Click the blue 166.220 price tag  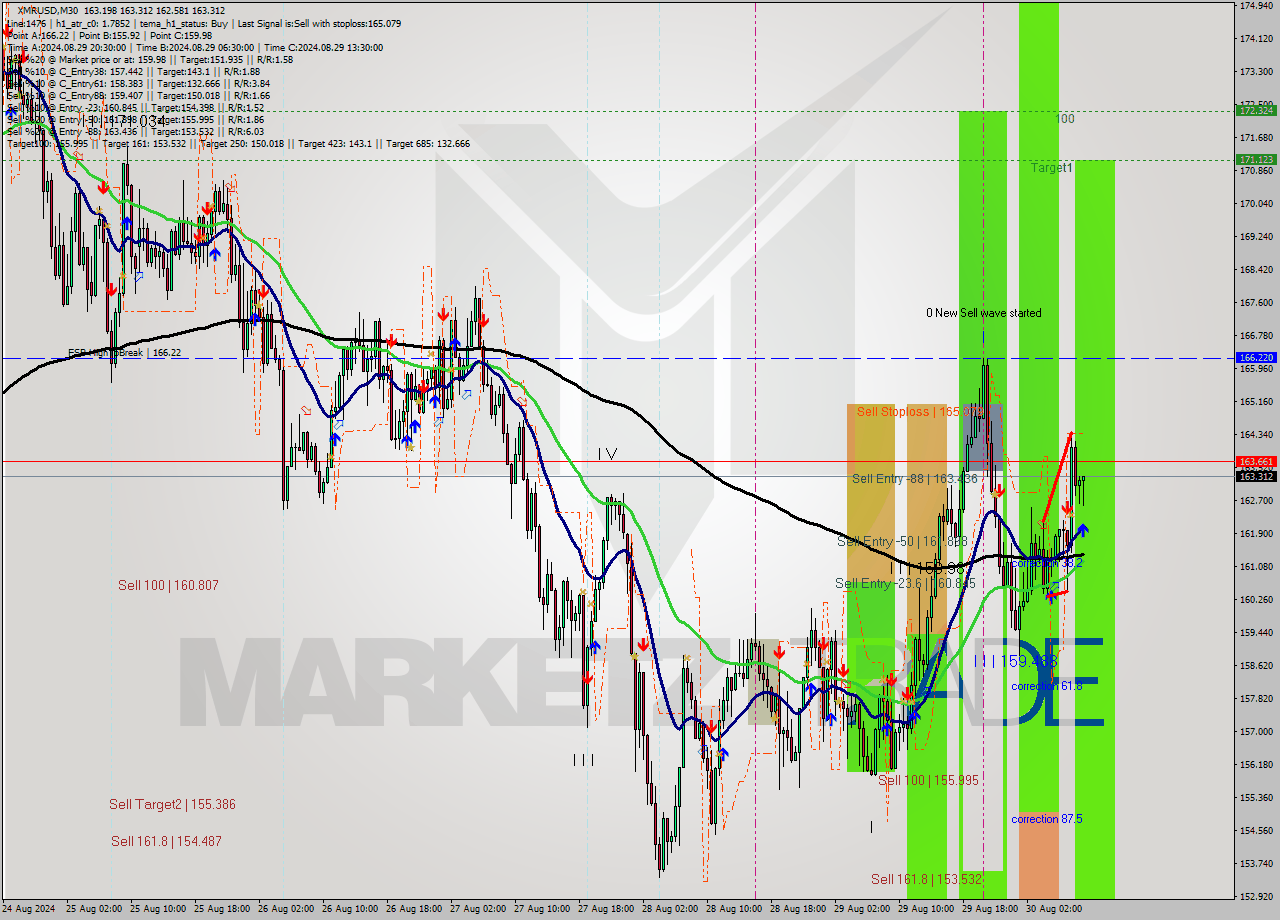1256,357
